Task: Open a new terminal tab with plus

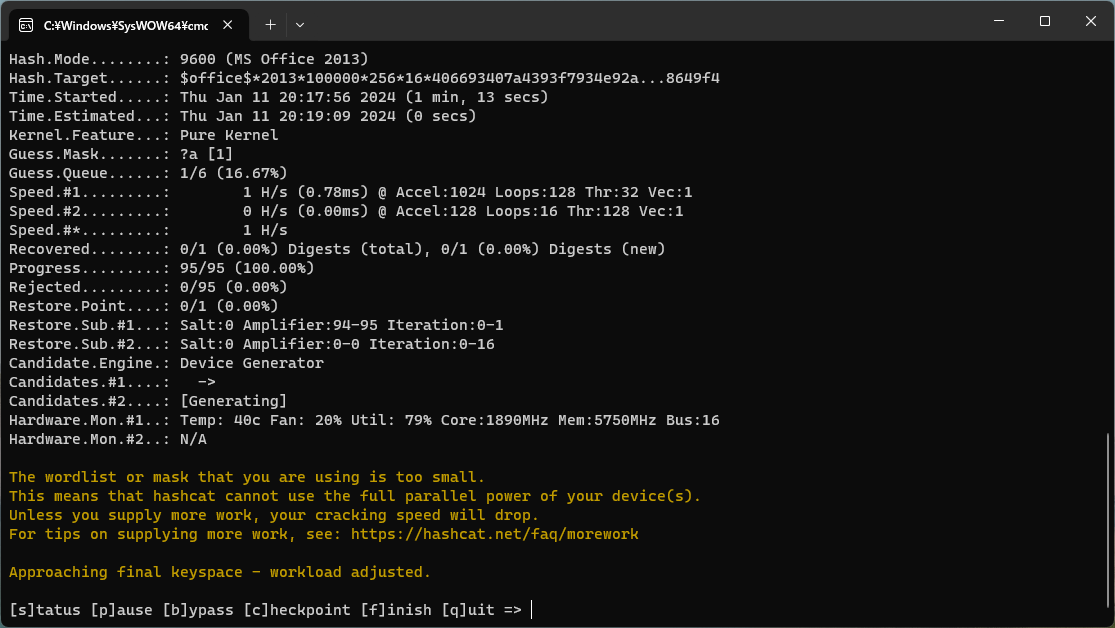Action: (x=270, y=23)
